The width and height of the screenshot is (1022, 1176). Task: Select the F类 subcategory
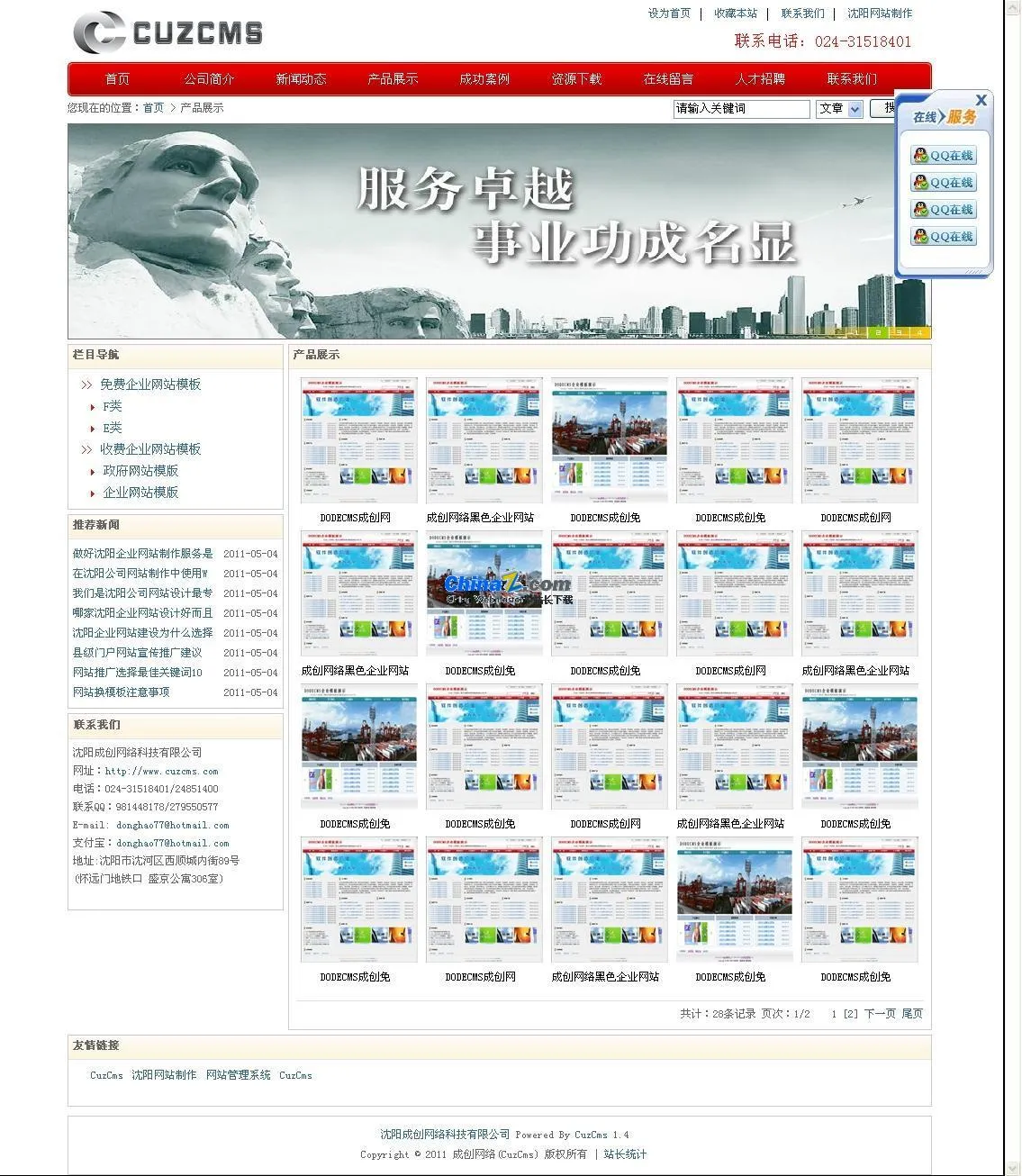(113, 407)
